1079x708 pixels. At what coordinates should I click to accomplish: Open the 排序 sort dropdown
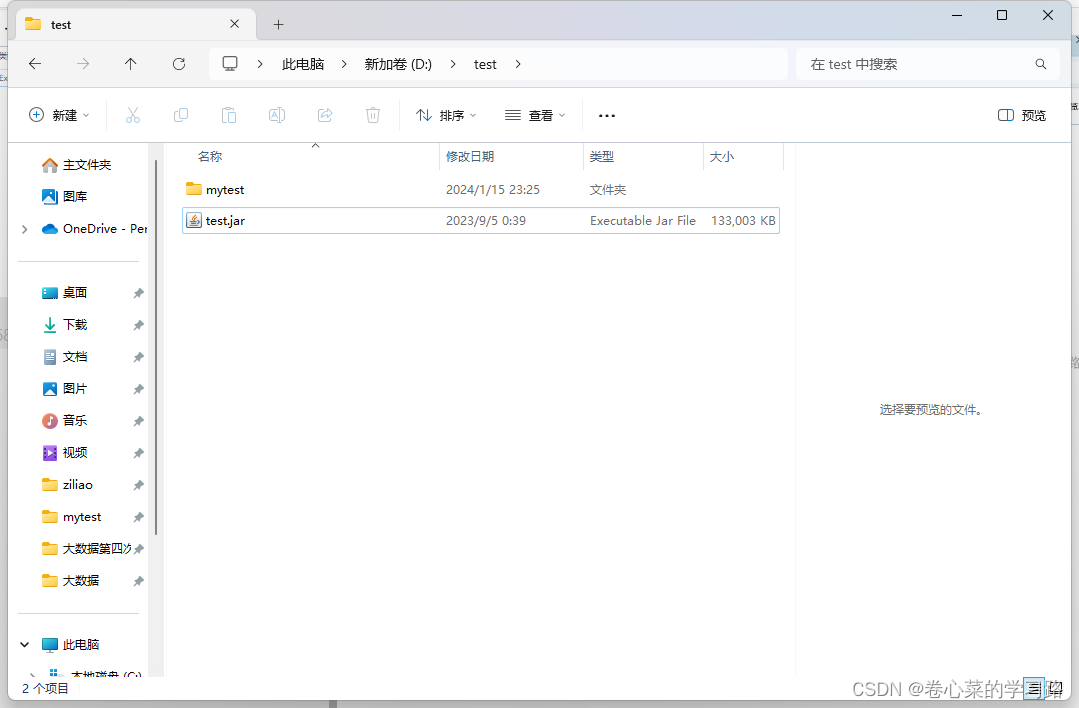446,115
